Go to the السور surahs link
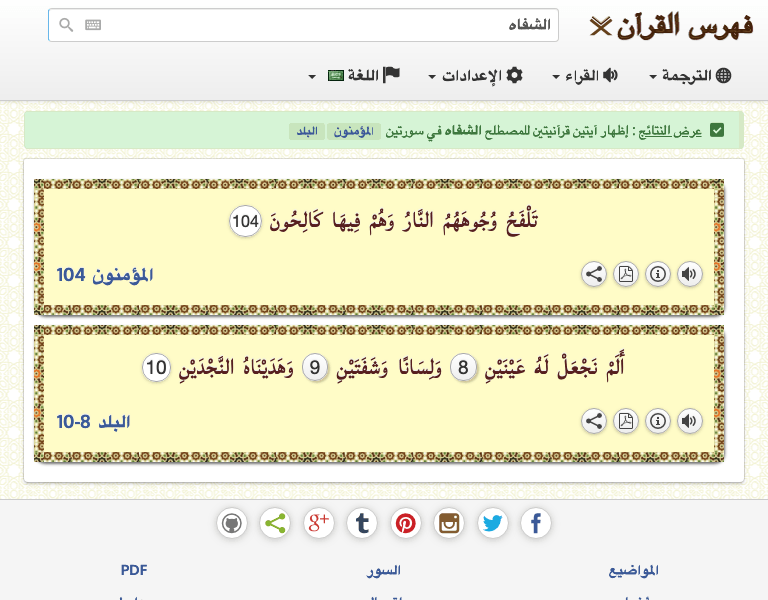Screen dimensions: 768x600 pos(384,570)
